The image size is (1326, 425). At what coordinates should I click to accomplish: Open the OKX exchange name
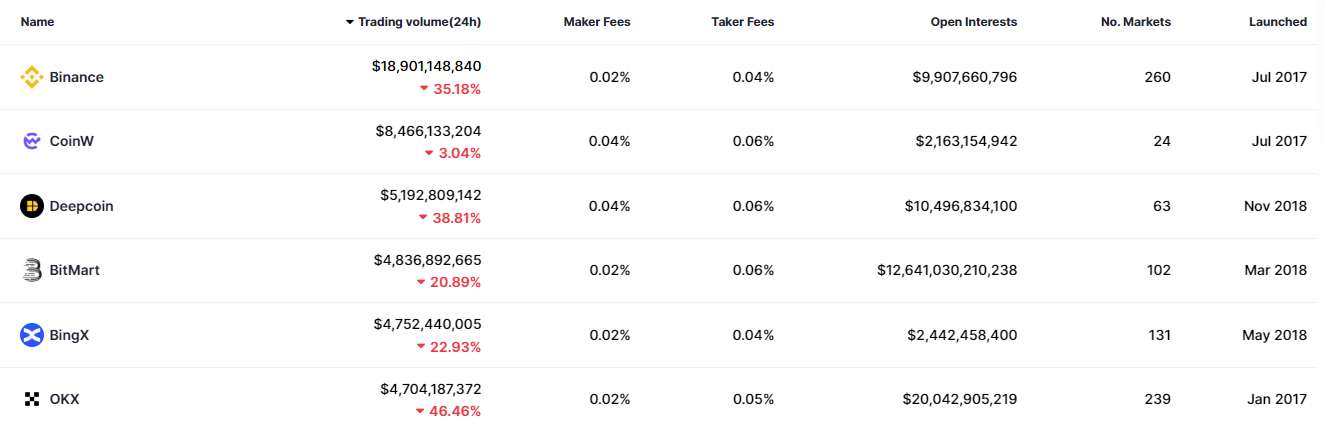tap(65, 399)
